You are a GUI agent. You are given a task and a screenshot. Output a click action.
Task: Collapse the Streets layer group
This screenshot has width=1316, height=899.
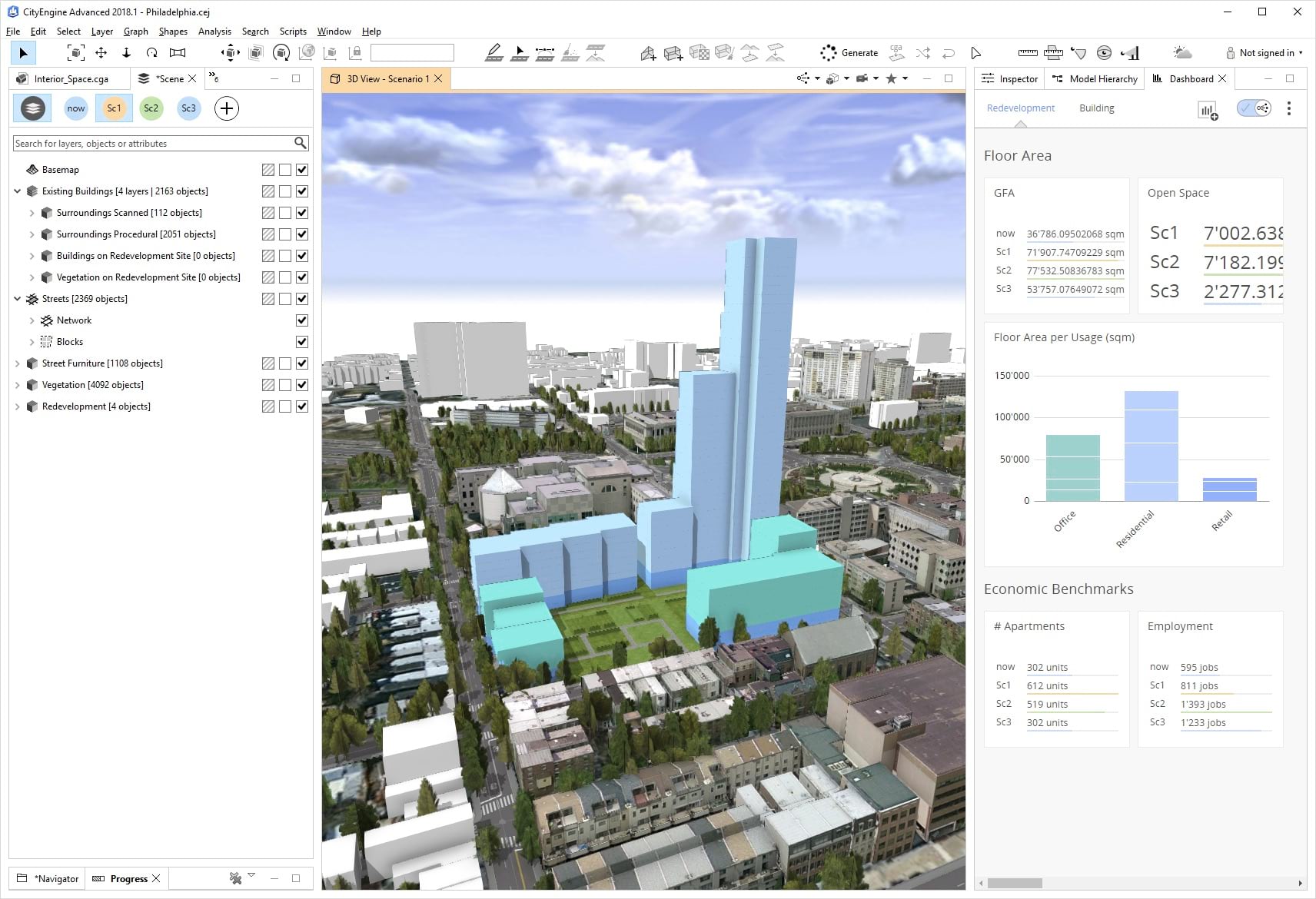(x=18, y=299)
